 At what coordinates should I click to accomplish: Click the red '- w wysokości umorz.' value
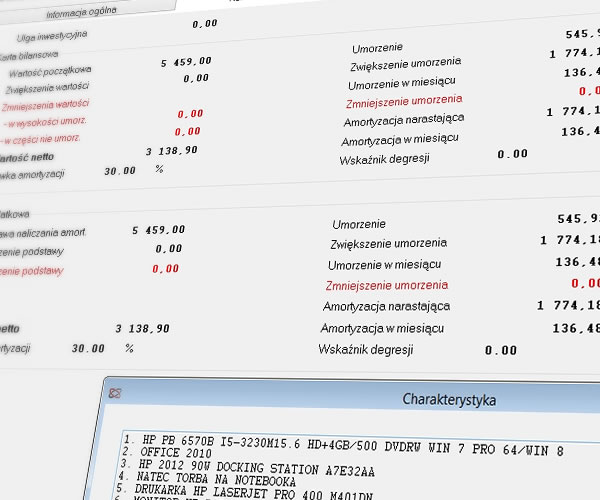point(190,114)
